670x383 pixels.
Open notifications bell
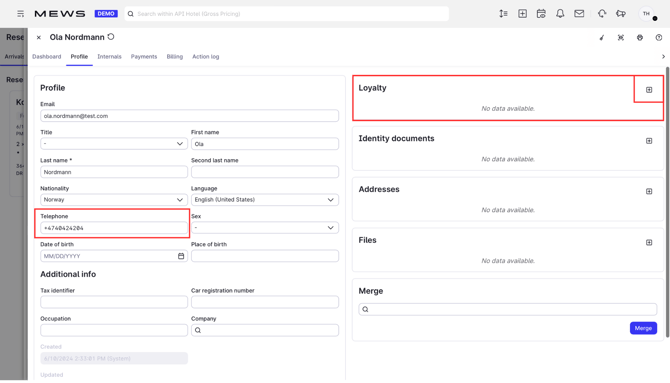(560, 14)
